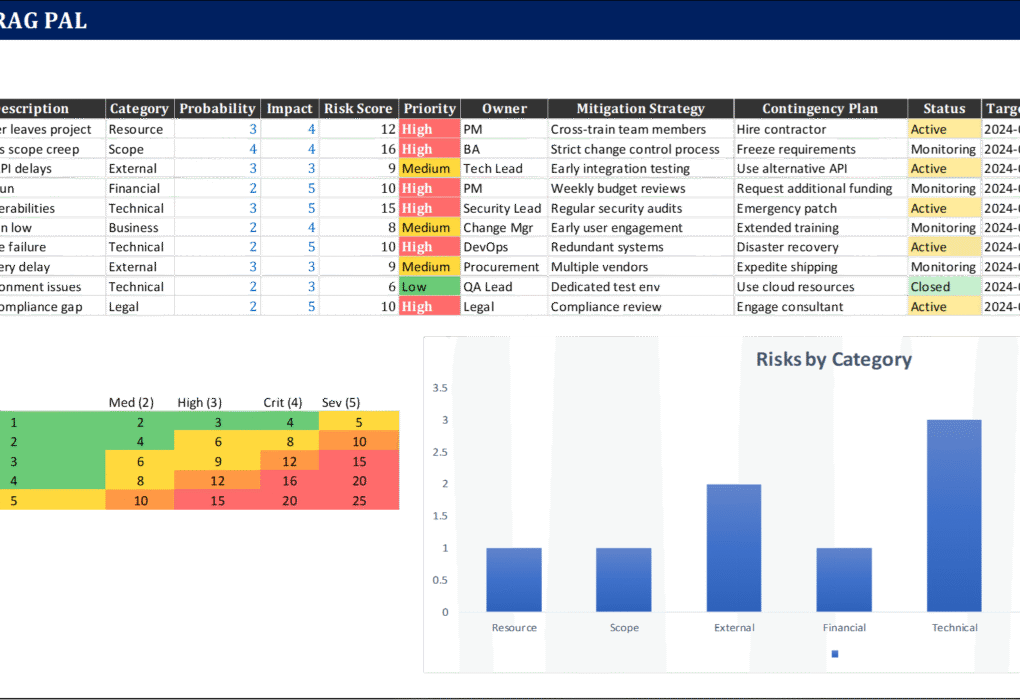Screen dimensions: 1020x700
Task: Click the green Low priority cell
Action: point(429,287)
